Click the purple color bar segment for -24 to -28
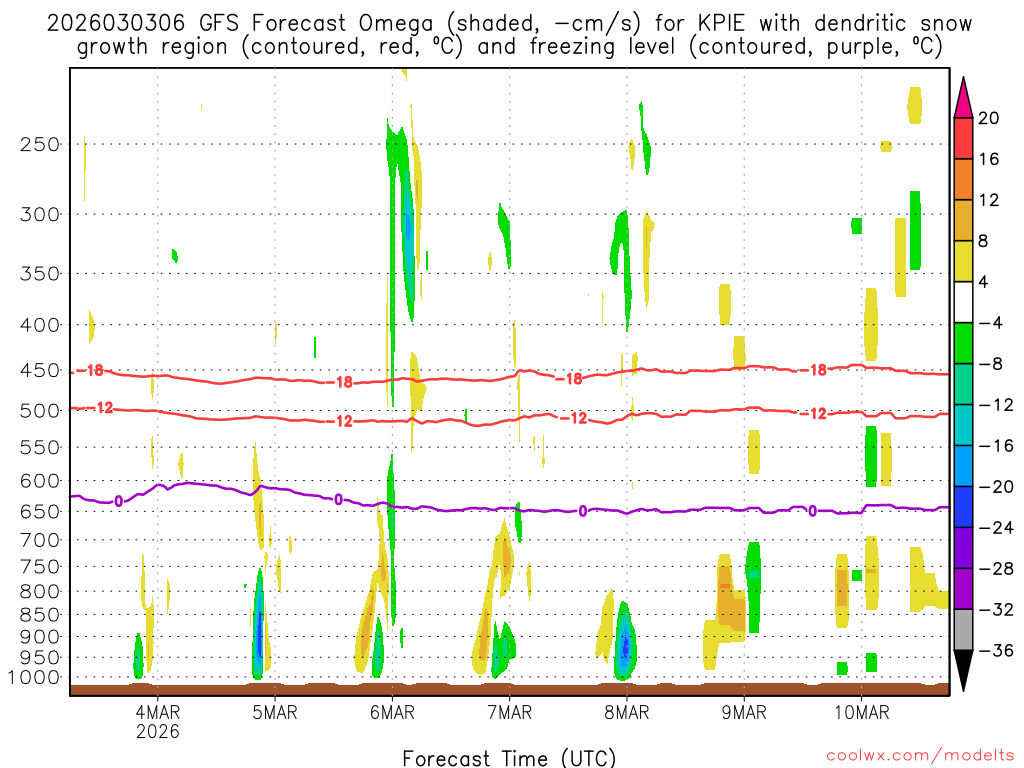 pyautogui.click(x=963, y=548)
